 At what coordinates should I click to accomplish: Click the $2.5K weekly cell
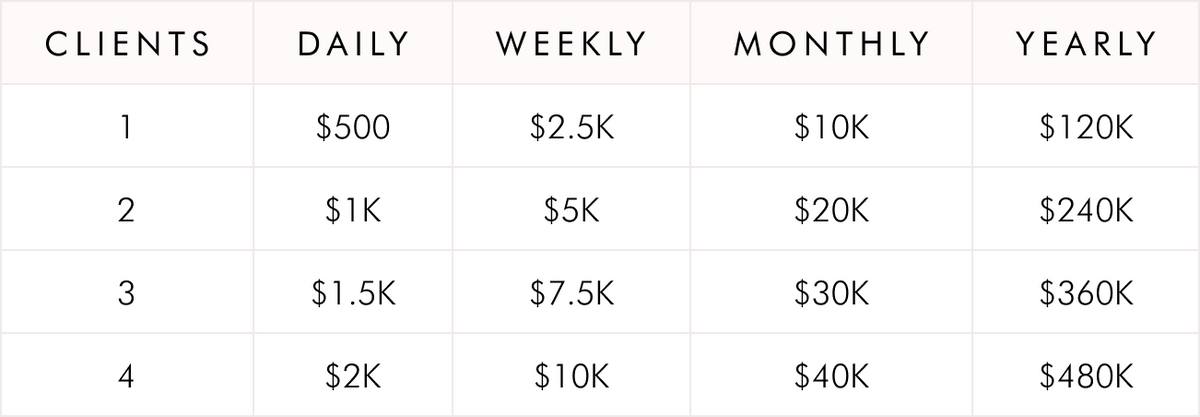pyautogui.click(x=572, y=128)
